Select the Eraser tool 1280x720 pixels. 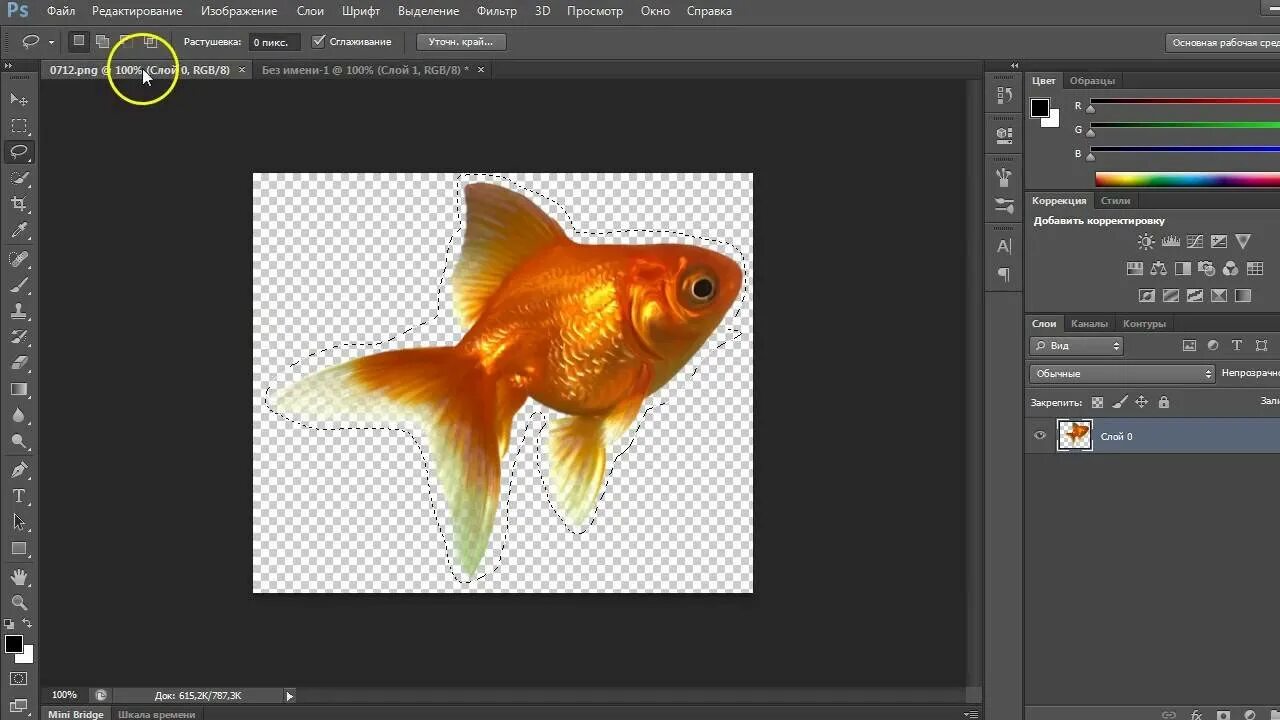tap(19, 363)
